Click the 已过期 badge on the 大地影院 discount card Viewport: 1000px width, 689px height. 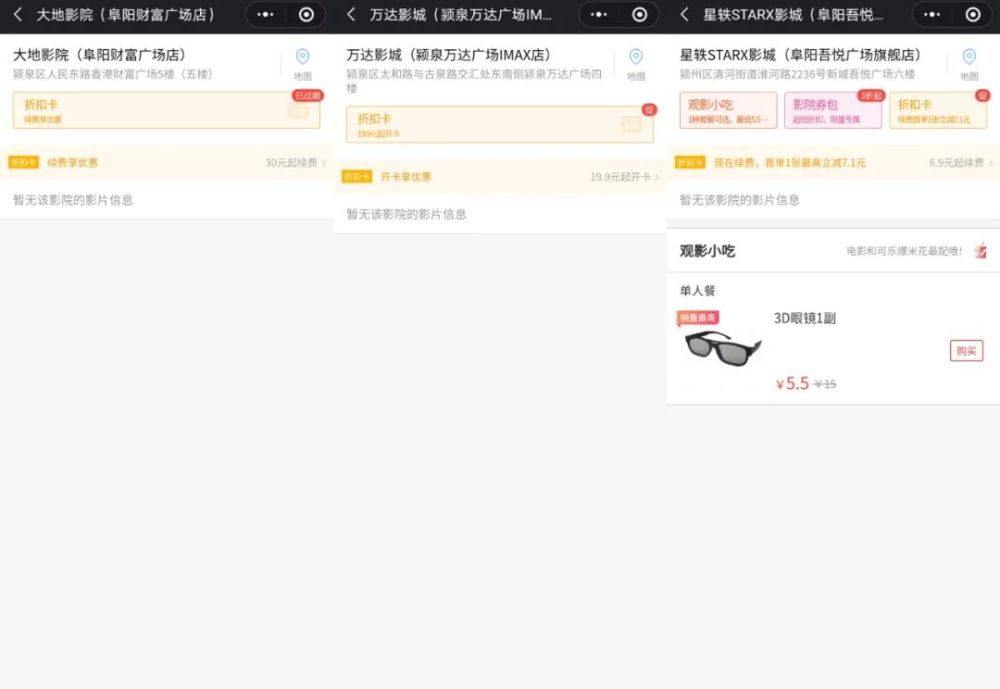point(307,96)
